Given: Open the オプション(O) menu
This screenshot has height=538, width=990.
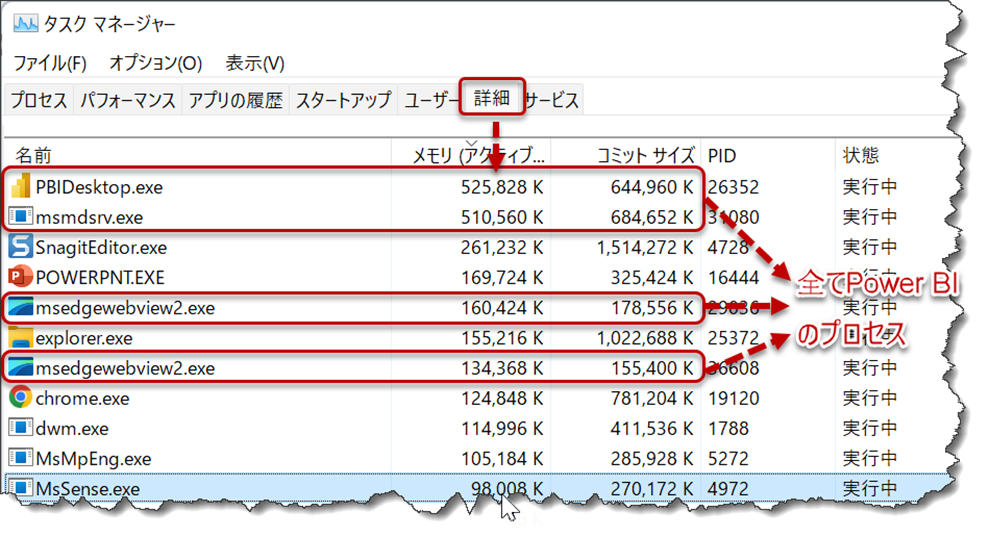Looking at the screenshot, I should click(156, 63).
